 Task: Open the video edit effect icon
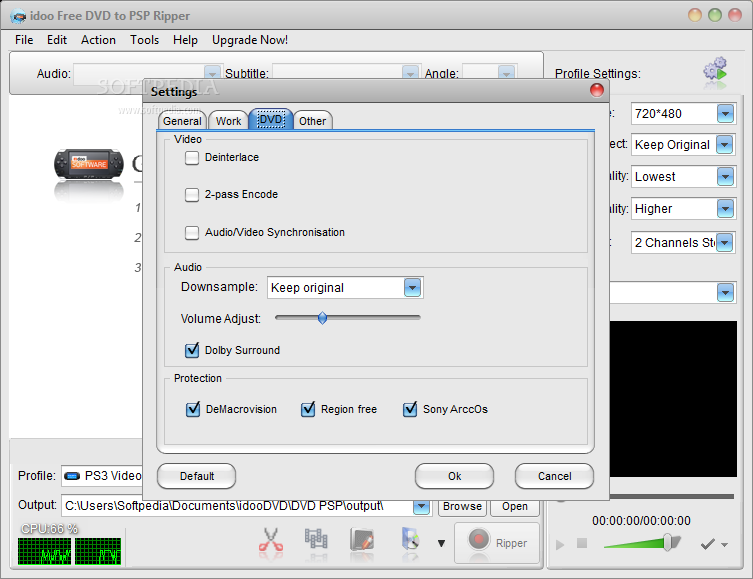coord(362,540)
